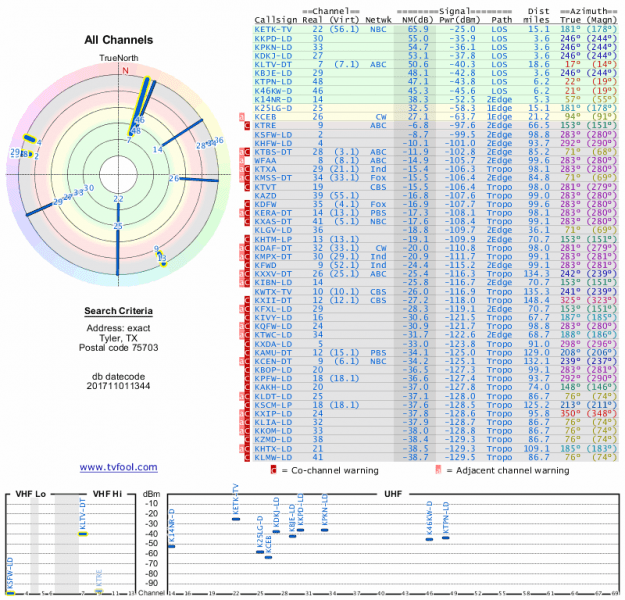
Task: Click the KWTX-TV callsign
Action: [273, 292]
